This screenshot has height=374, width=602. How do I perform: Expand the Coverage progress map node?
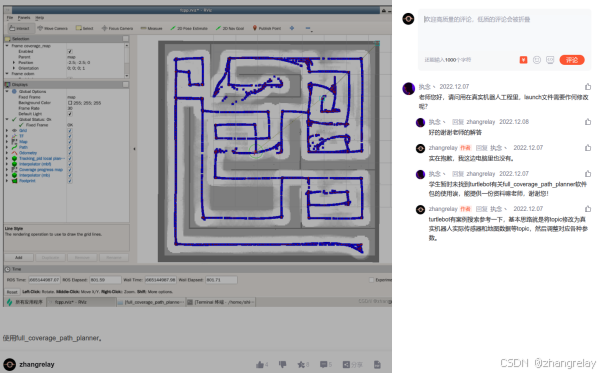point(7,169)
